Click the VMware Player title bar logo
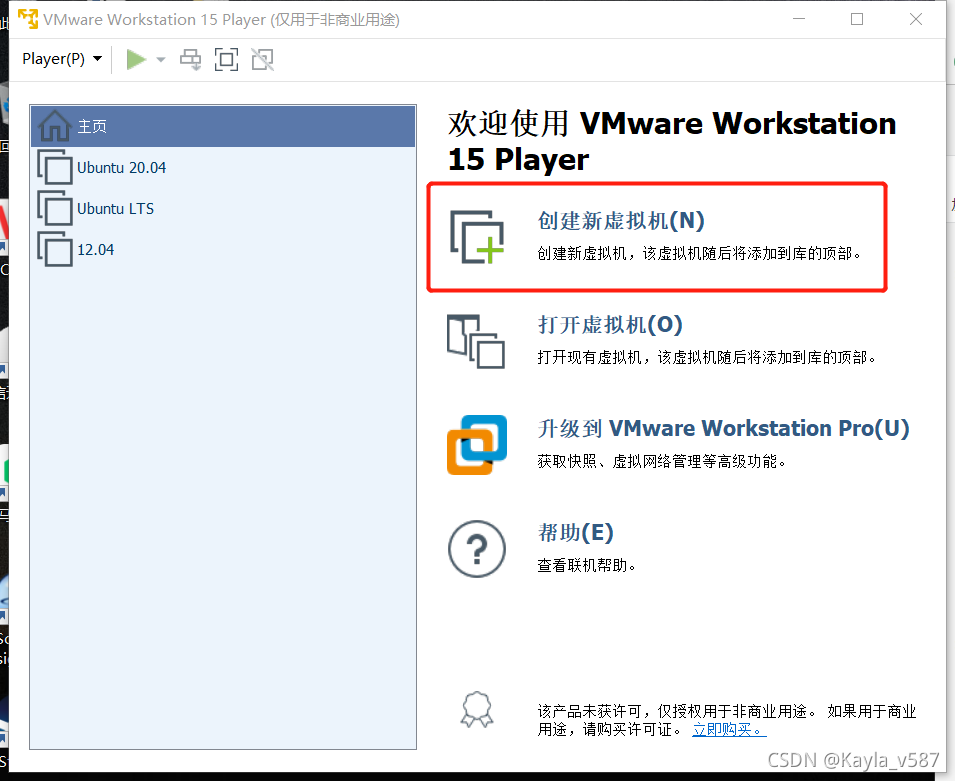The height and width of the screenshot is (781, 955). pos(28,19)
